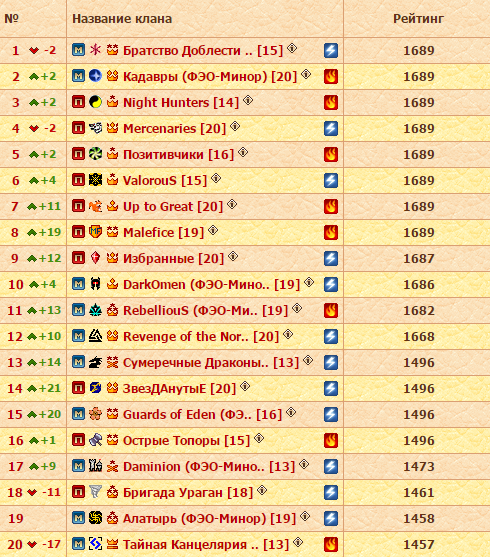The height and width of the screenshot is (557, 490).
Task: Click the red gem emblem of Избранные
Action: (x=95, y=258)
